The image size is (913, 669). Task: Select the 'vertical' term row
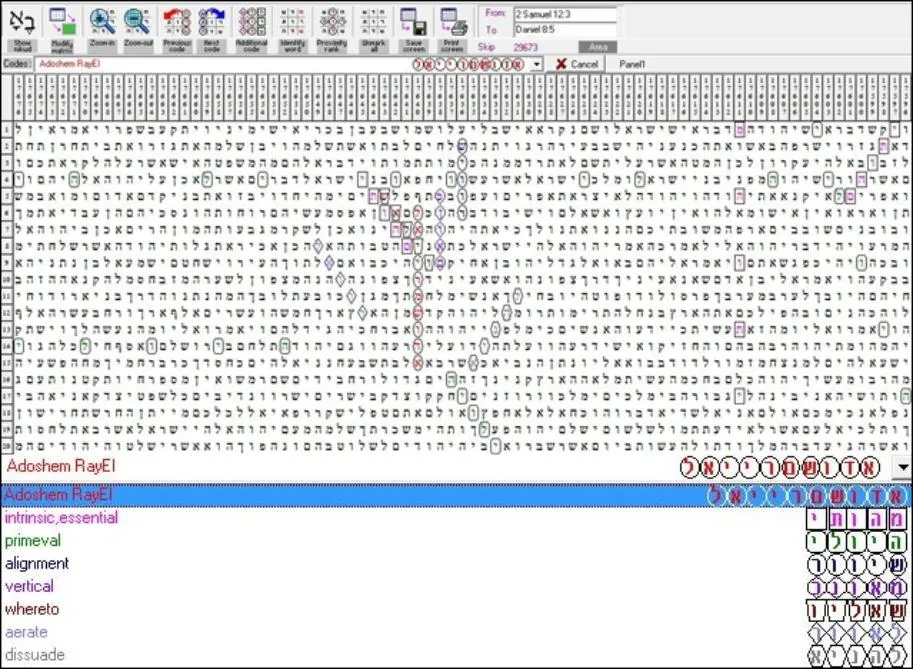[x=29, y=586]
